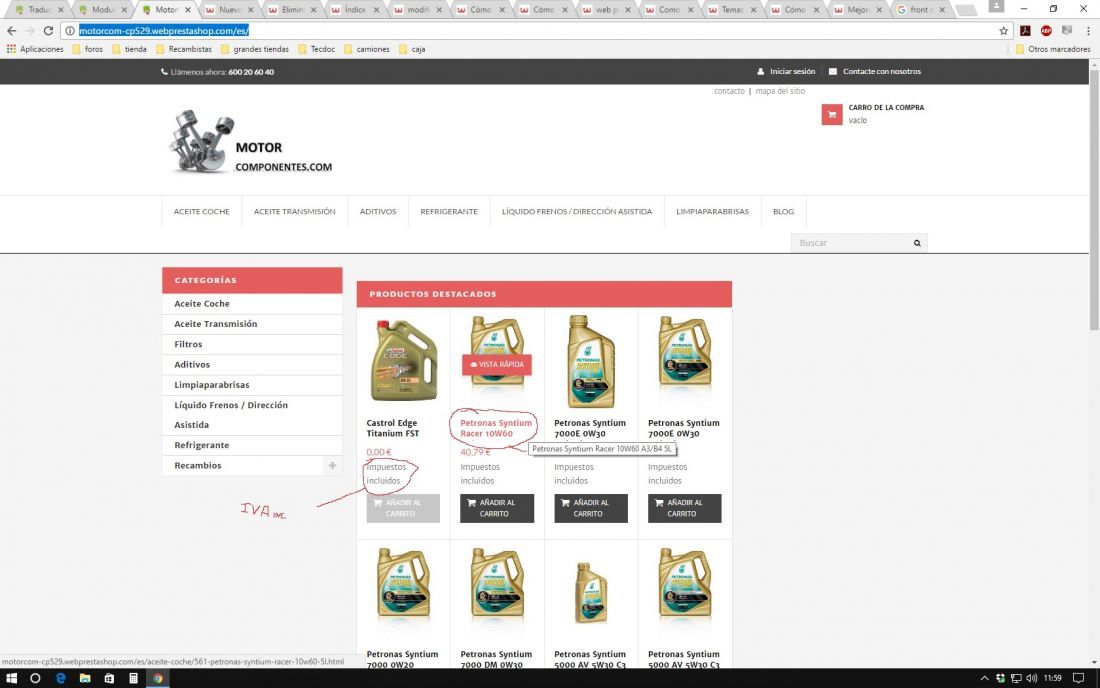Select Aceite Transmisión in Categorías sidebar

[215, 324]
